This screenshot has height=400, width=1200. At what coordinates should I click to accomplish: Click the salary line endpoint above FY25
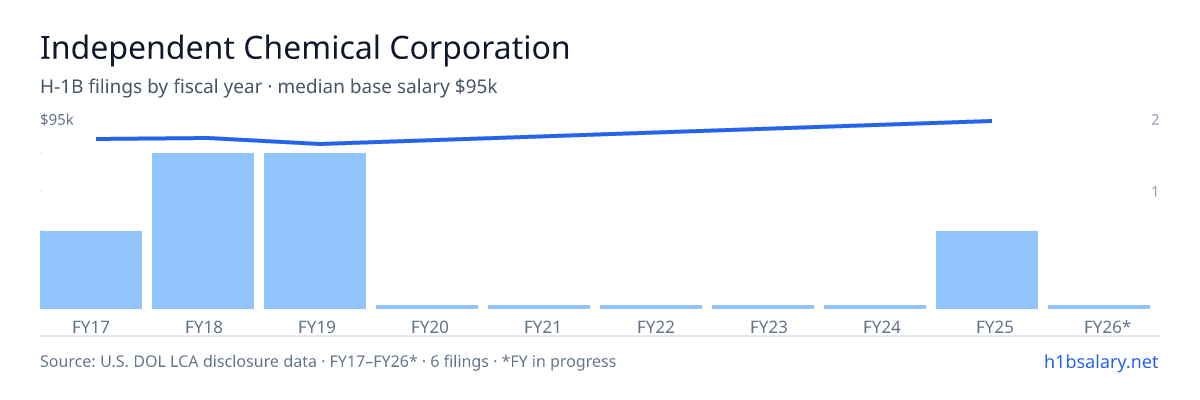coord(990,121)
